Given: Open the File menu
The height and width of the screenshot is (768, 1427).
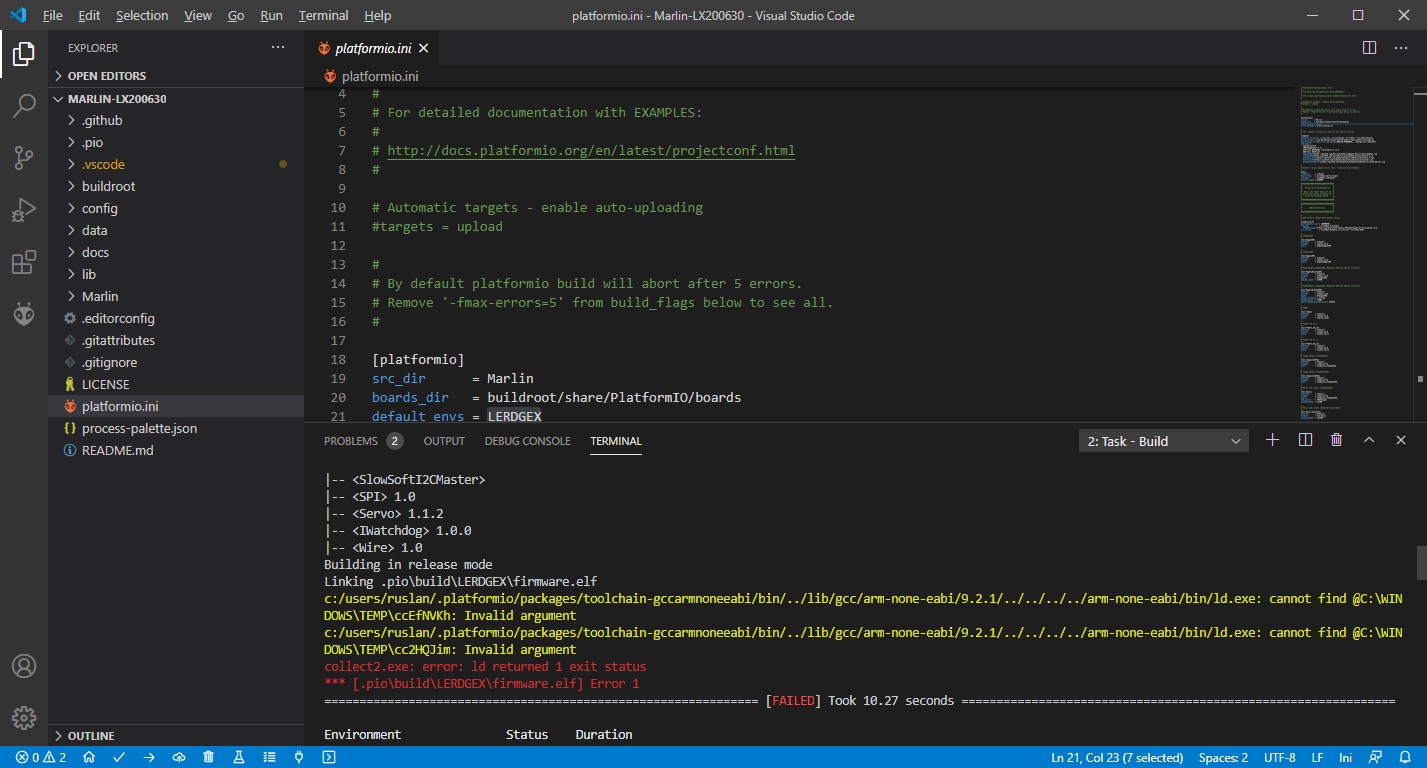Looking at the screenshot, I should click(52, 15).
